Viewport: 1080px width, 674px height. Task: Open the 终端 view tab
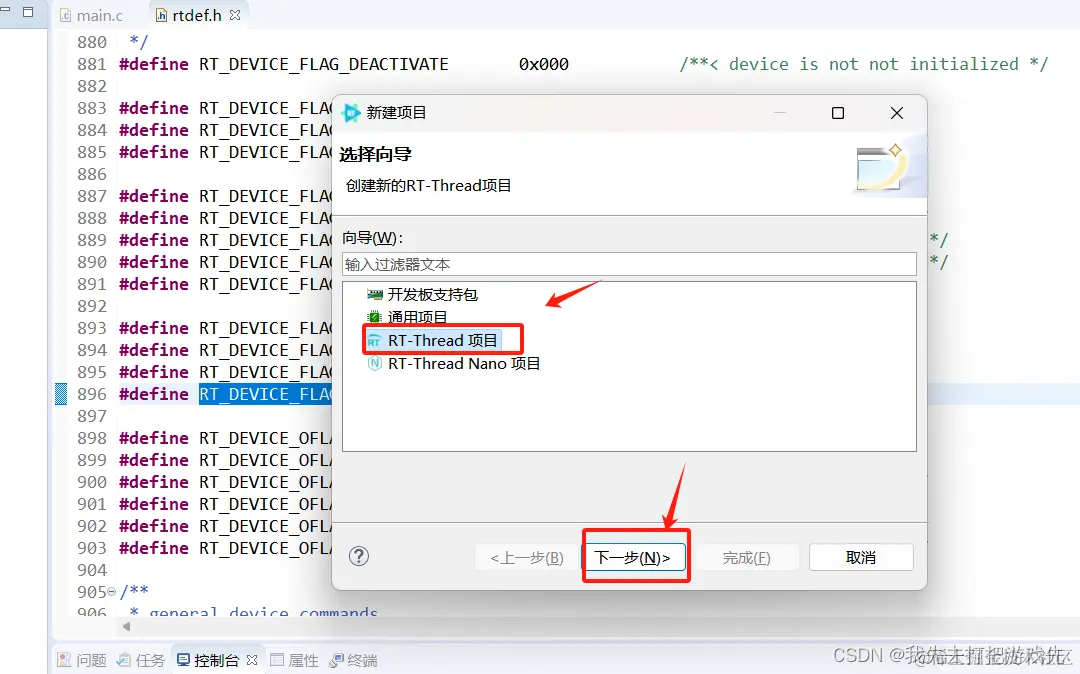(x=353, y=660)
